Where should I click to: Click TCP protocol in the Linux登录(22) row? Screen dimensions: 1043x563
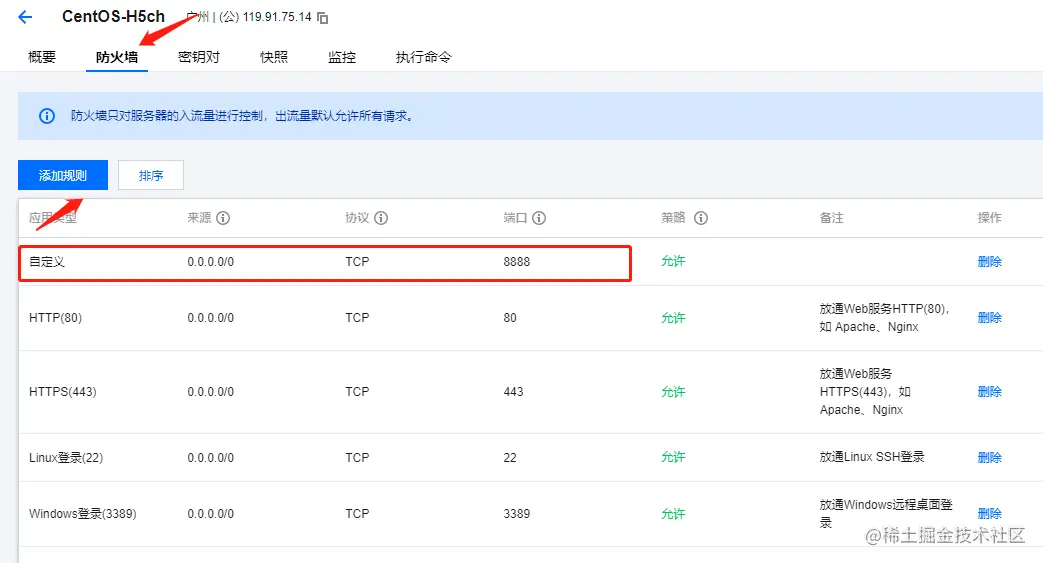pos(357,457)
